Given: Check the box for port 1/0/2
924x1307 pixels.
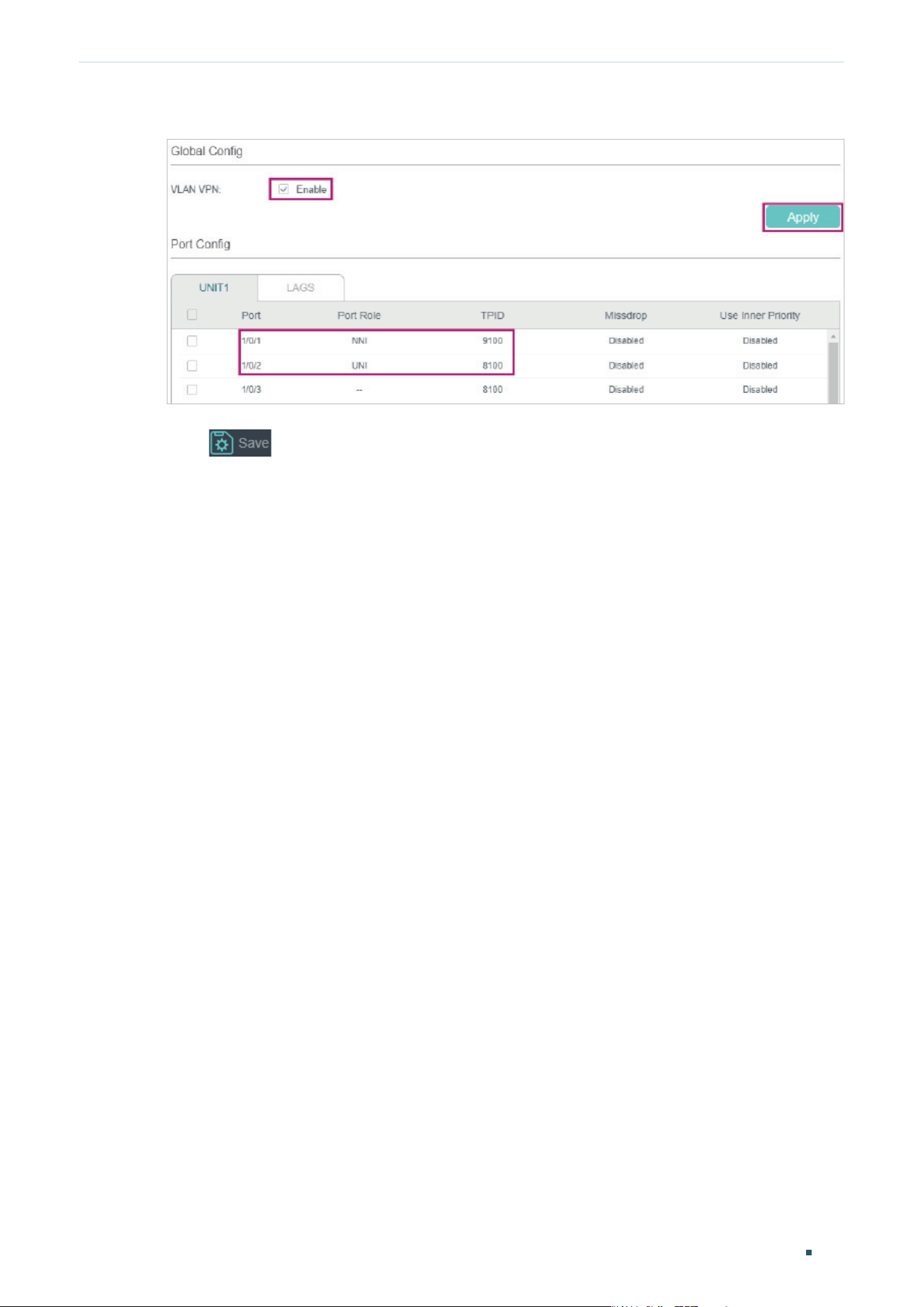Looking at the screenshot, I should [192, 365].
